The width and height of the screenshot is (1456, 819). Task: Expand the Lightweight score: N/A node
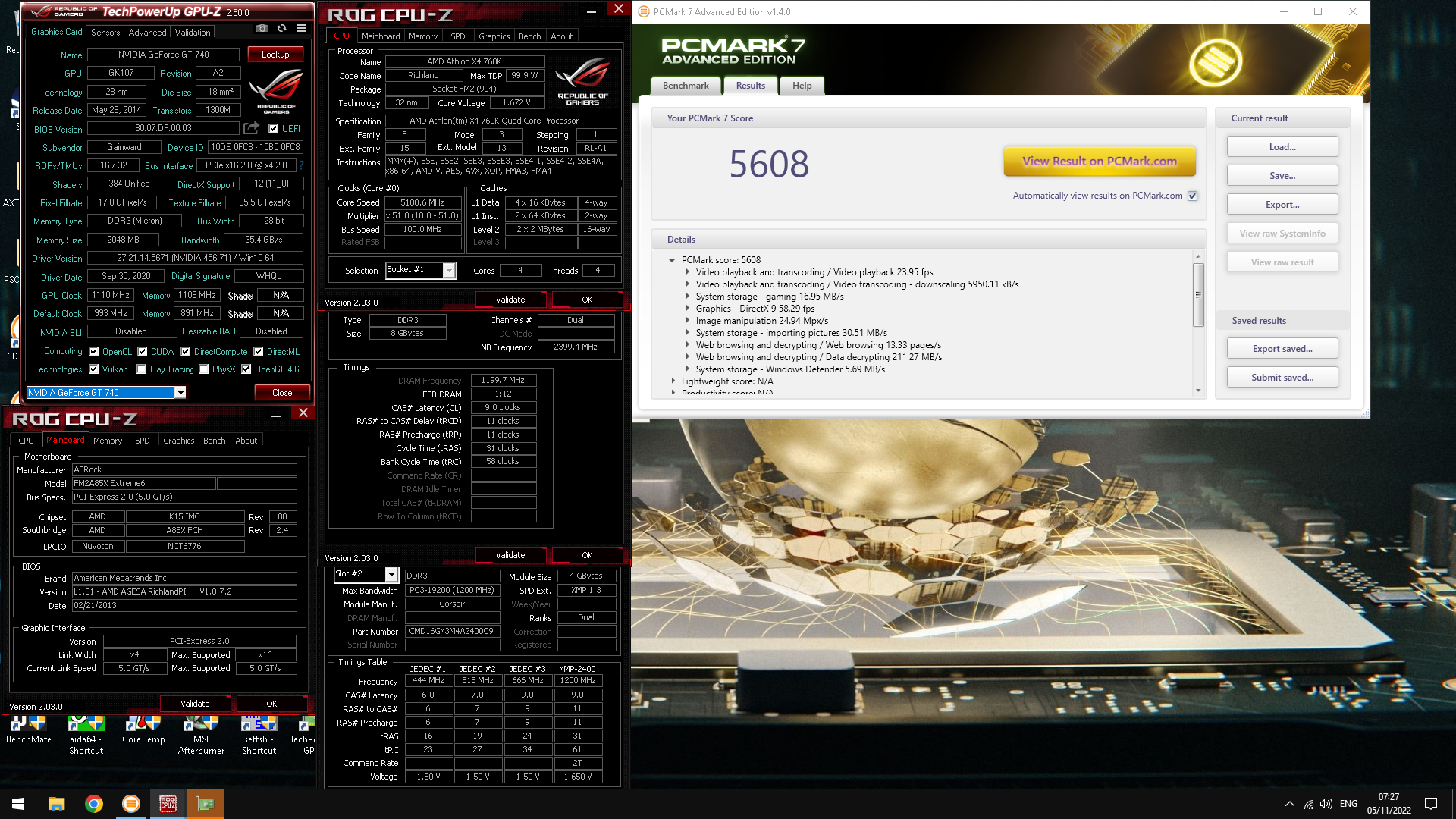pos(673,381)
